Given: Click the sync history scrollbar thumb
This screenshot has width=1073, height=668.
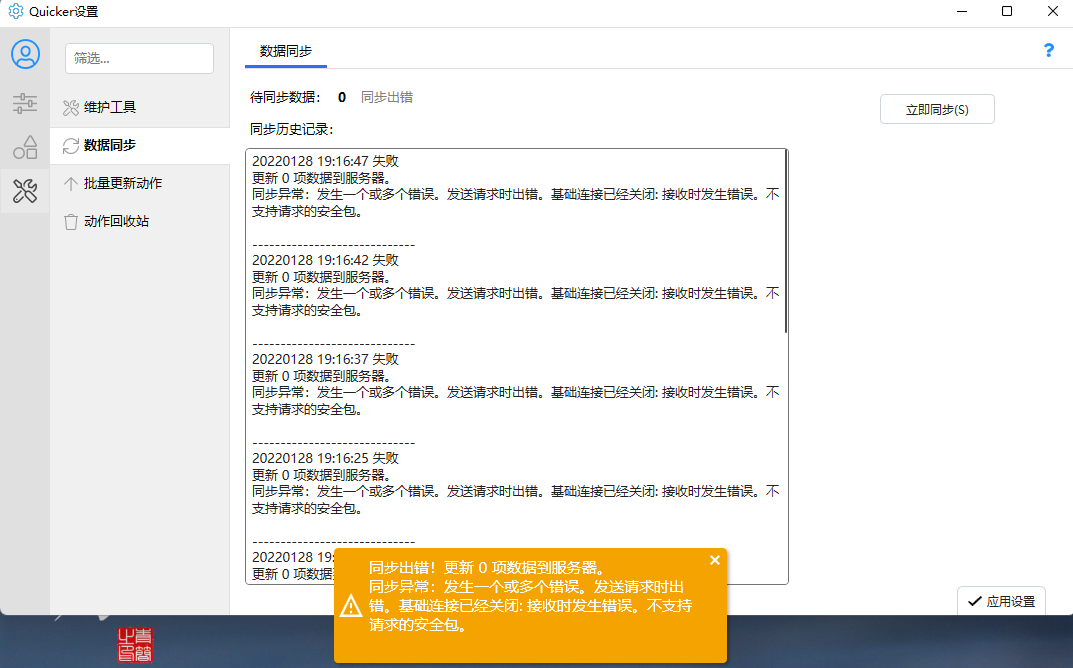Looking at the screenshot, I should coord(786,242).
